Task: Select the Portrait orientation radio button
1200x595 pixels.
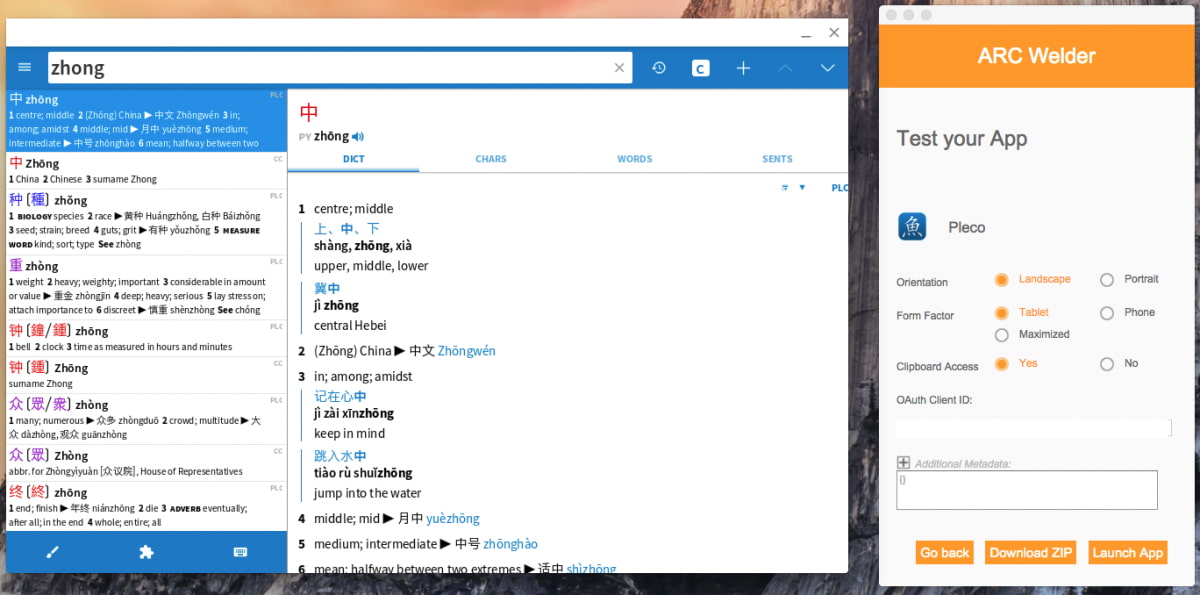Action: pyautogui.click(x=1107, y=281)
